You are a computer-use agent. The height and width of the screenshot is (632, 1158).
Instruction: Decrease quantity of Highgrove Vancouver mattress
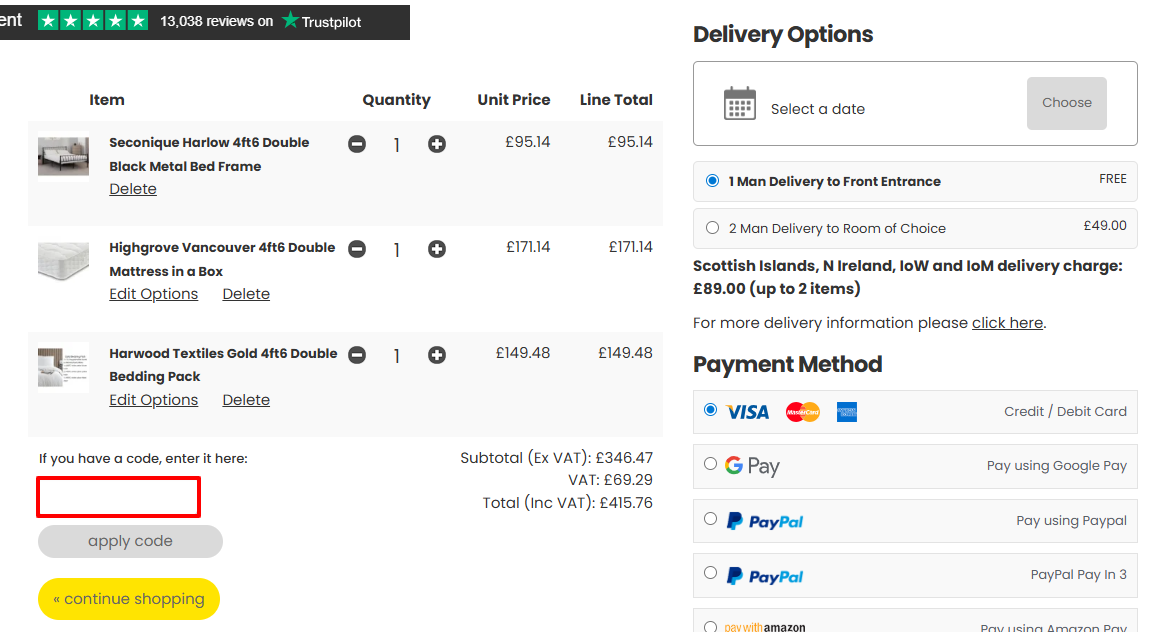[357, 249]
